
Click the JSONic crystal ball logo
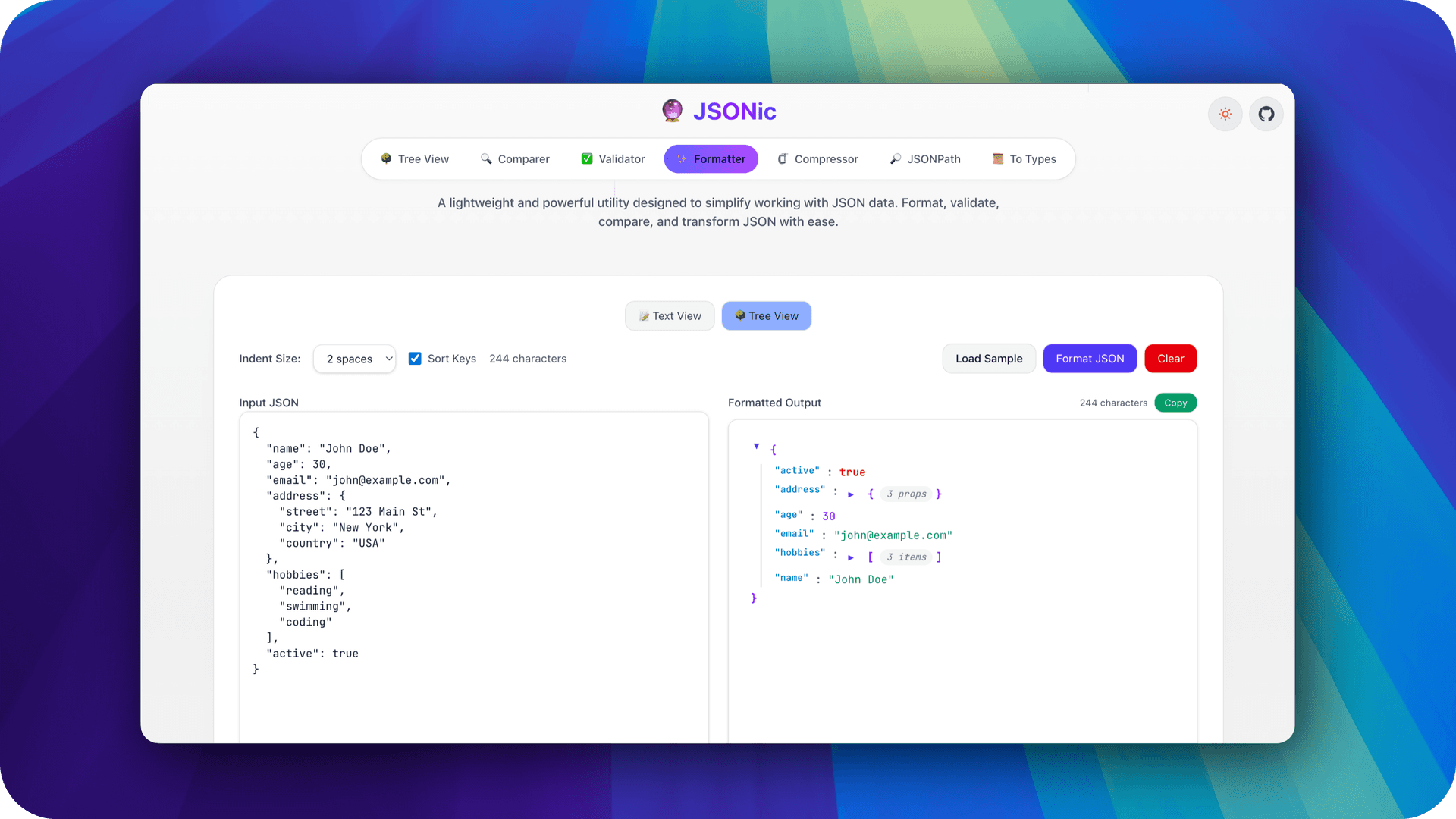pos(672,111)
